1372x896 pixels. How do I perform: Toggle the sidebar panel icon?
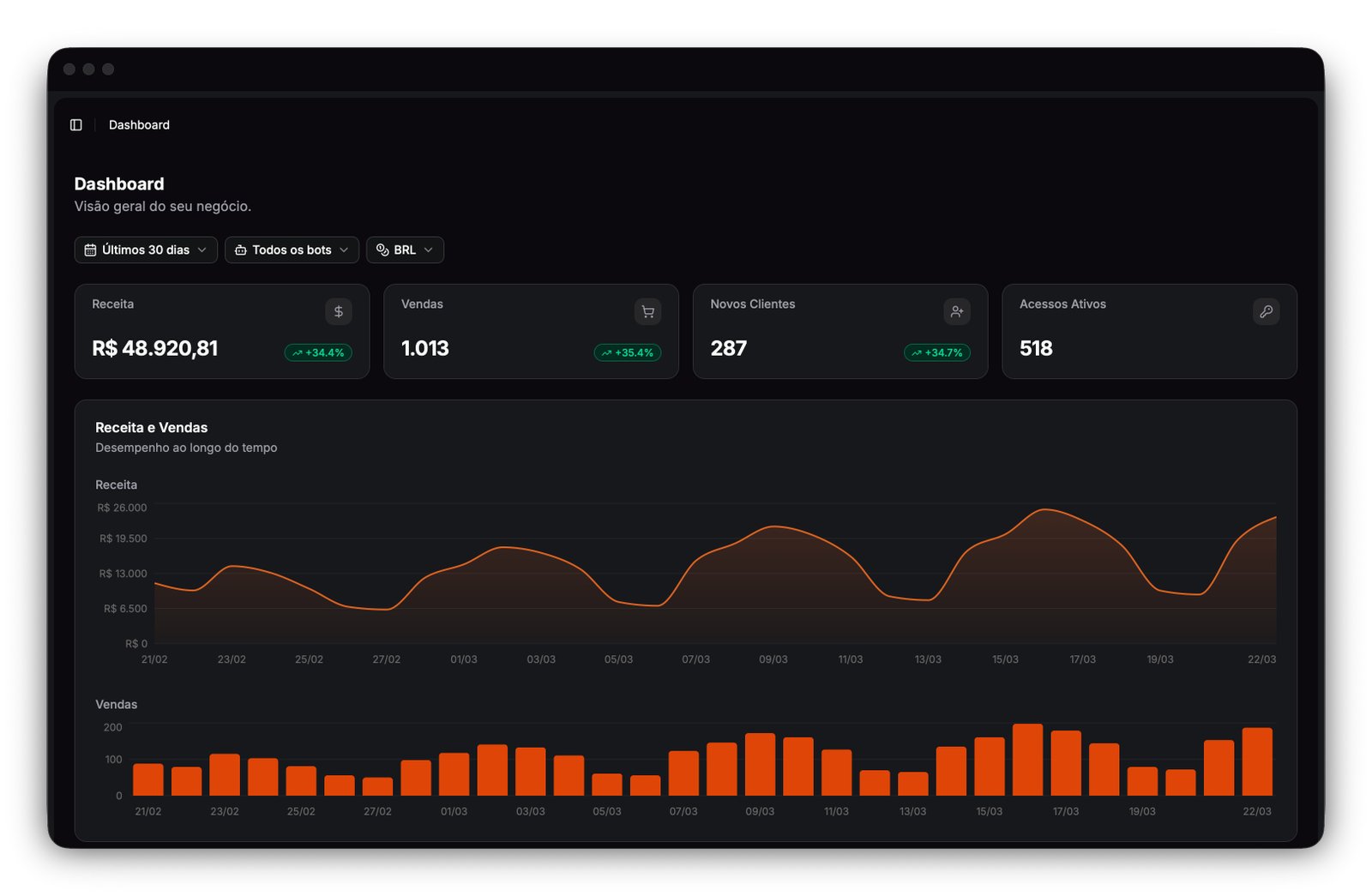click(76, 125)
